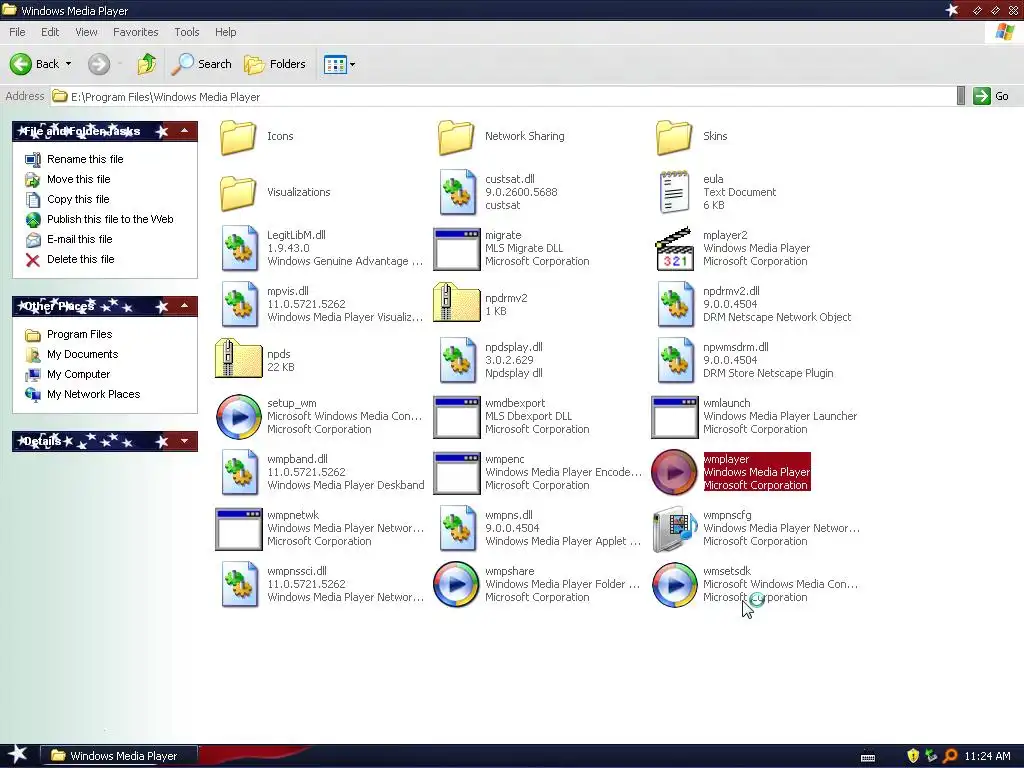Click the Go button
Viewport: 1024px width, 768px height.
[991, 96]
